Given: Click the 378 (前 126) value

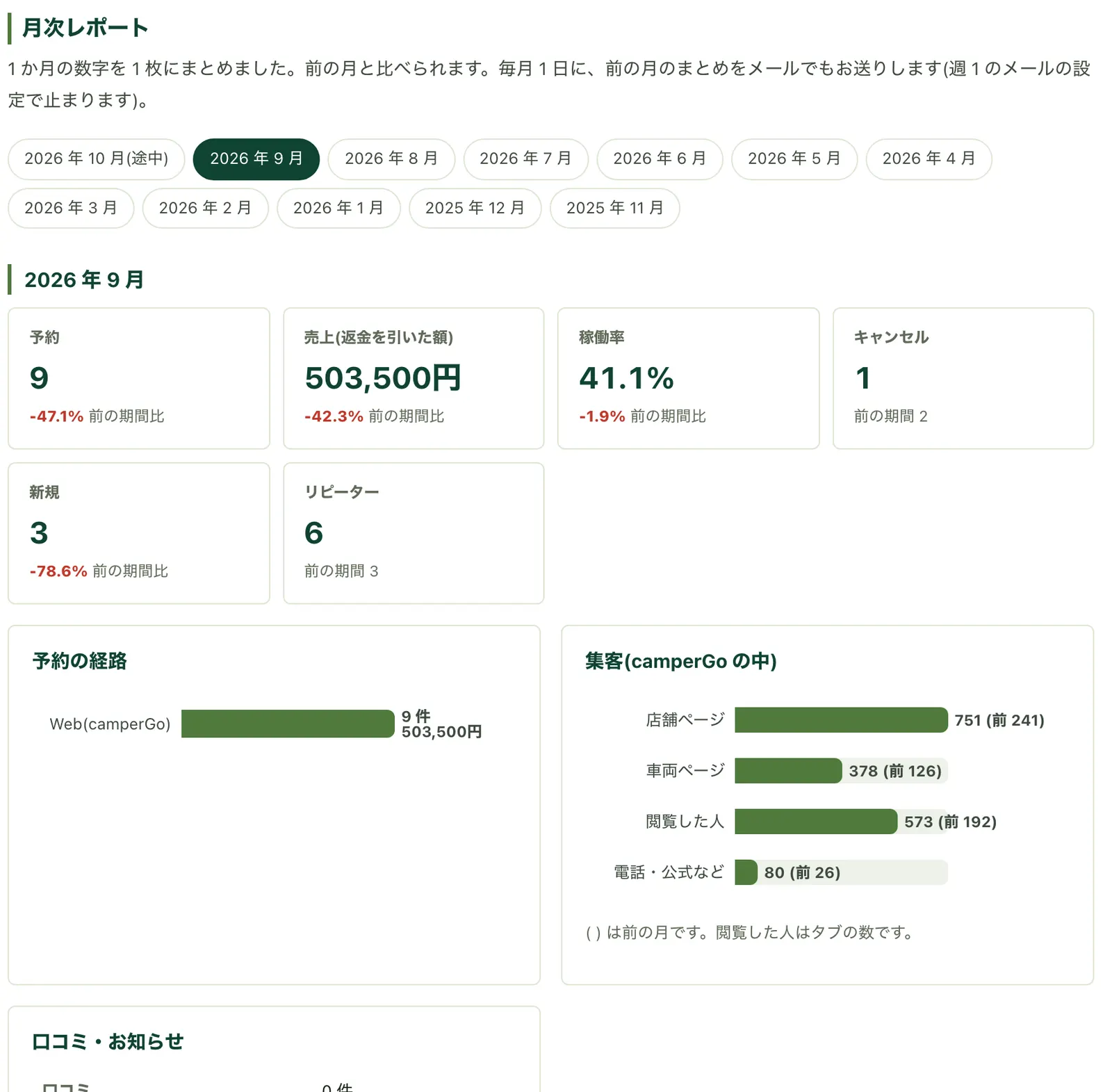Looking at the screenshot, I should (x=895, y=771).
